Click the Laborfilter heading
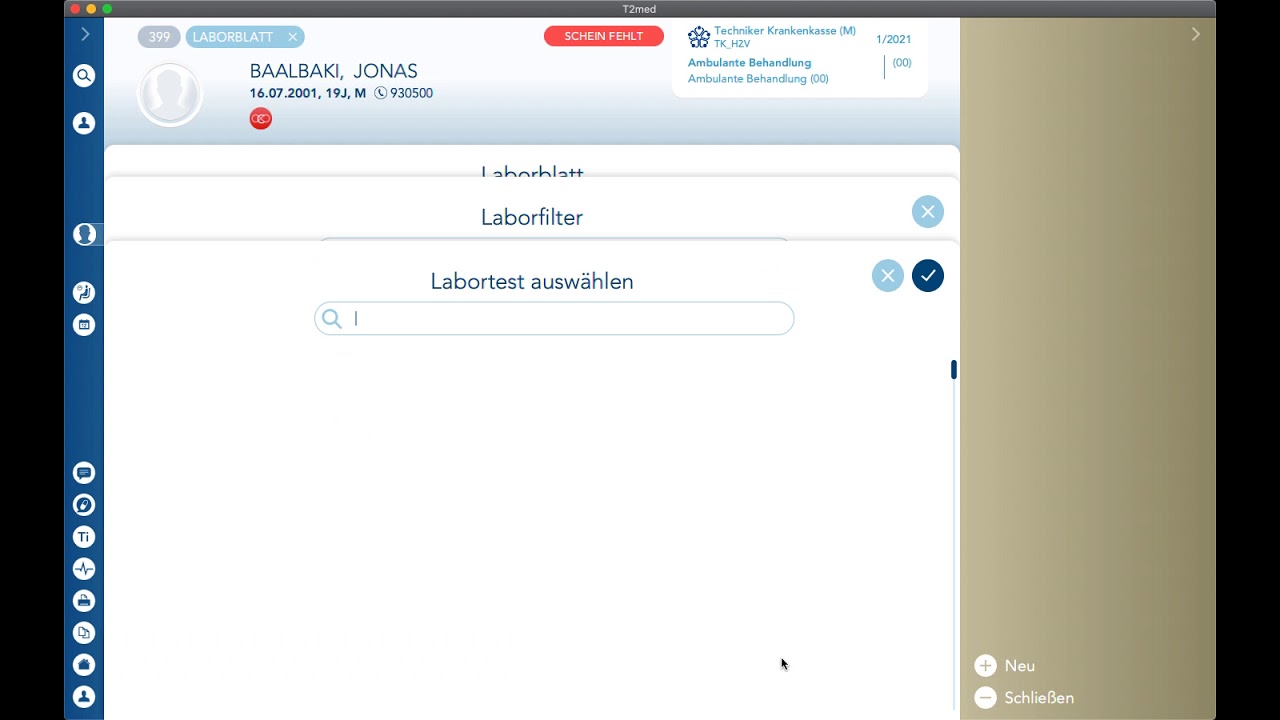 pos(532,218)
